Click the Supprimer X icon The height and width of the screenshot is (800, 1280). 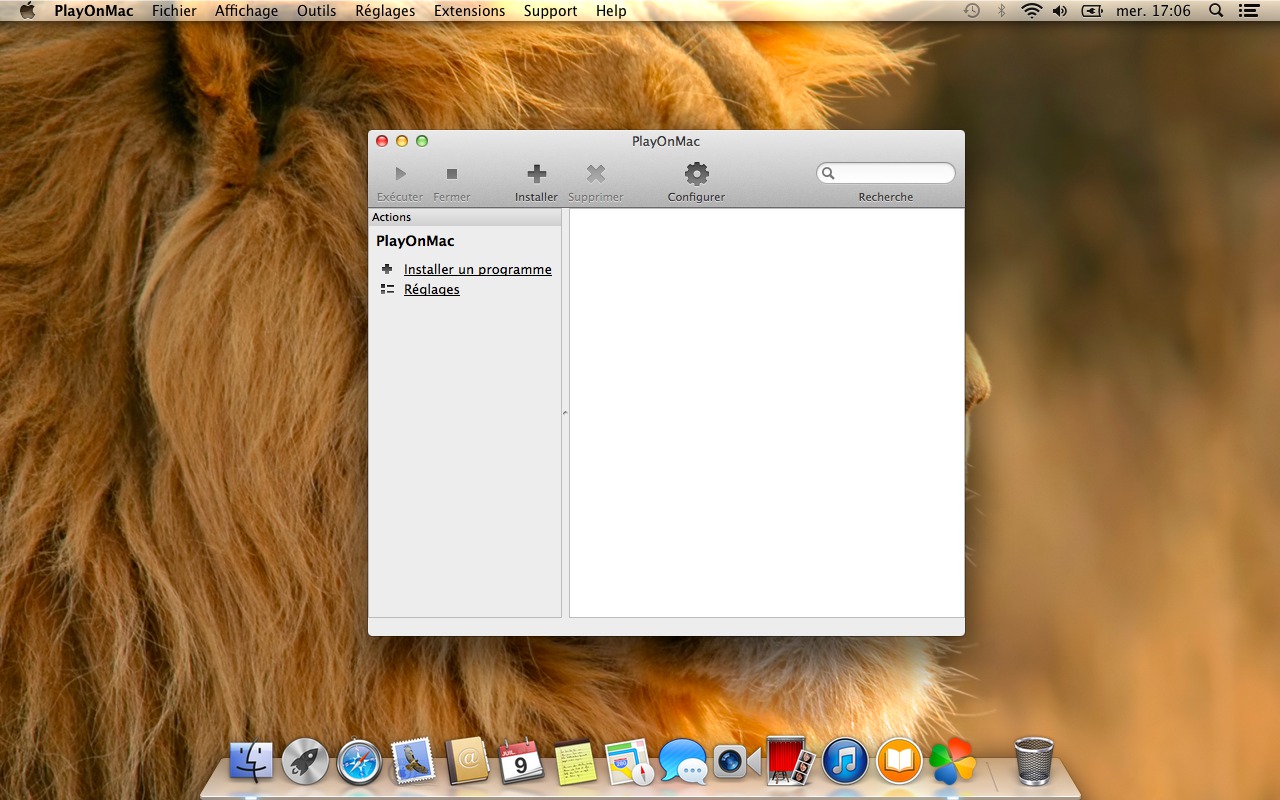(x=596, y=174)
